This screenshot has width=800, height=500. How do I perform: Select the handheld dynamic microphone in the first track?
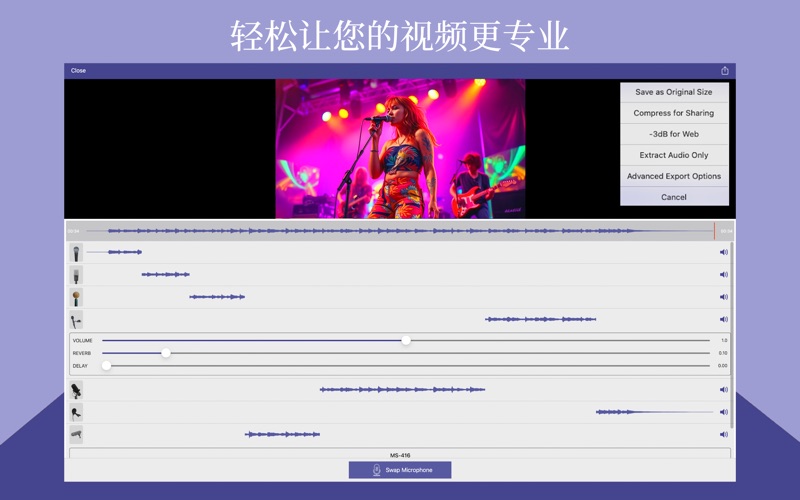(76, 253)
